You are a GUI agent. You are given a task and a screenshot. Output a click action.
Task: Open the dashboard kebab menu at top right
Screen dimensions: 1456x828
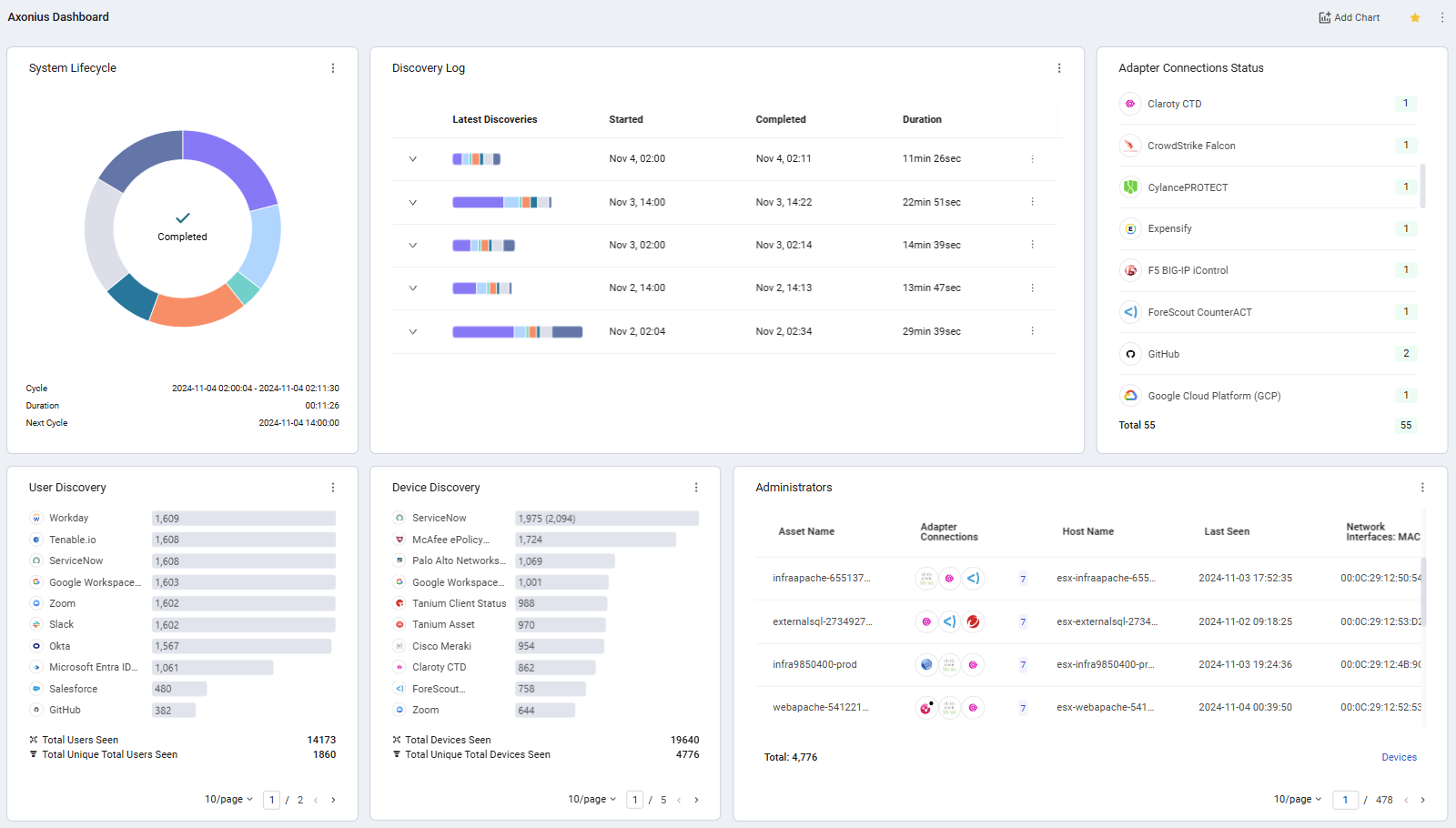tap(1442, 17)
